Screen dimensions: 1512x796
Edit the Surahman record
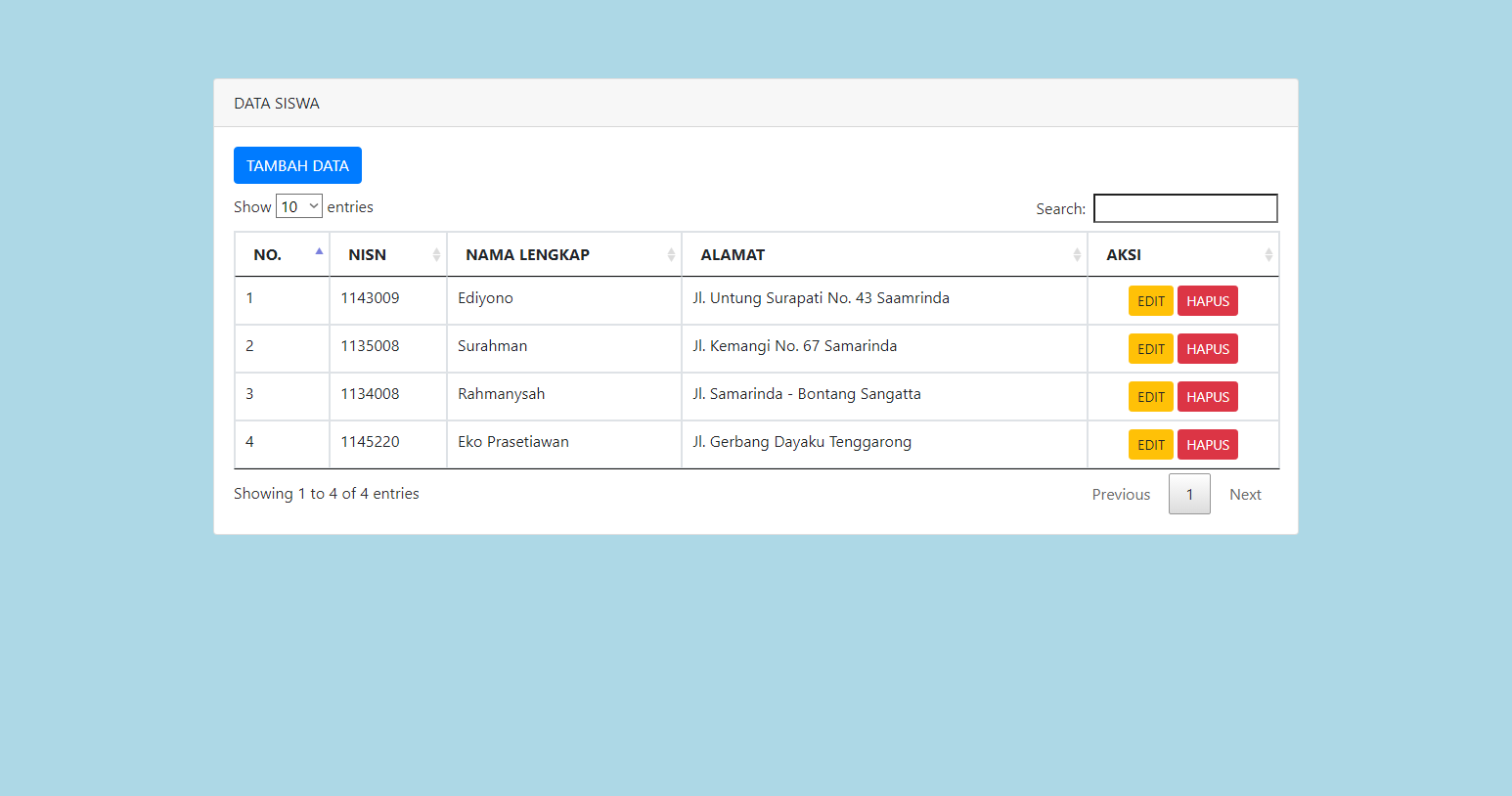coord(1151,349)
